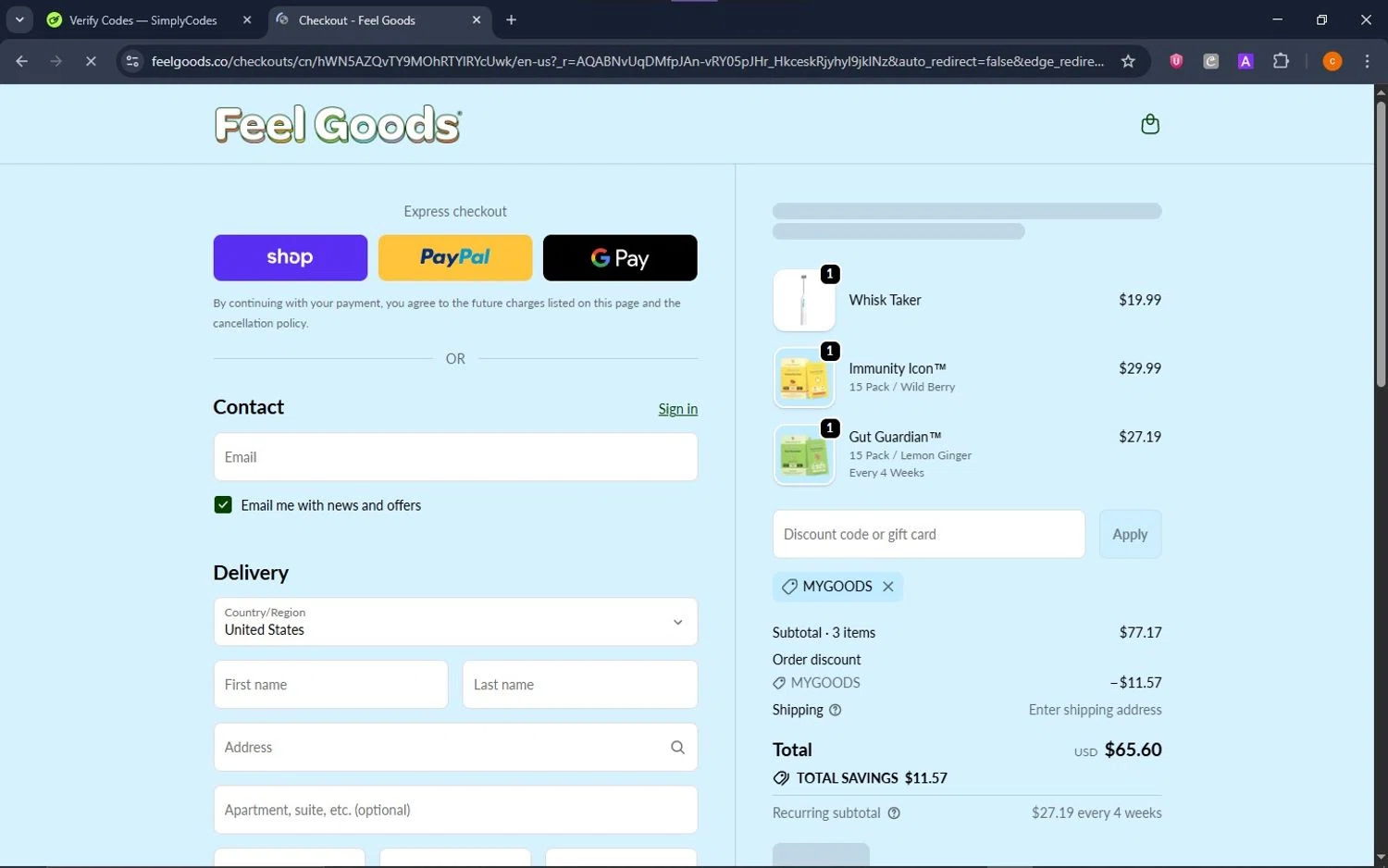Click the Last name field
This screenshot has width=1388, height=868.
coord(580,685)
